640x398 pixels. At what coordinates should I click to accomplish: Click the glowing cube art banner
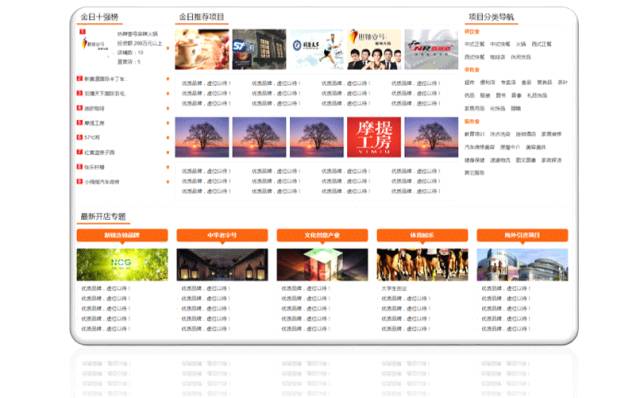(x=322, y=265)
